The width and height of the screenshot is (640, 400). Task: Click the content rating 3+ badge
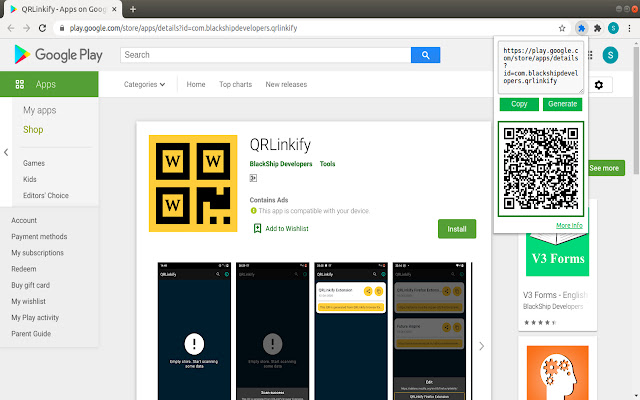tap(253, 178)
